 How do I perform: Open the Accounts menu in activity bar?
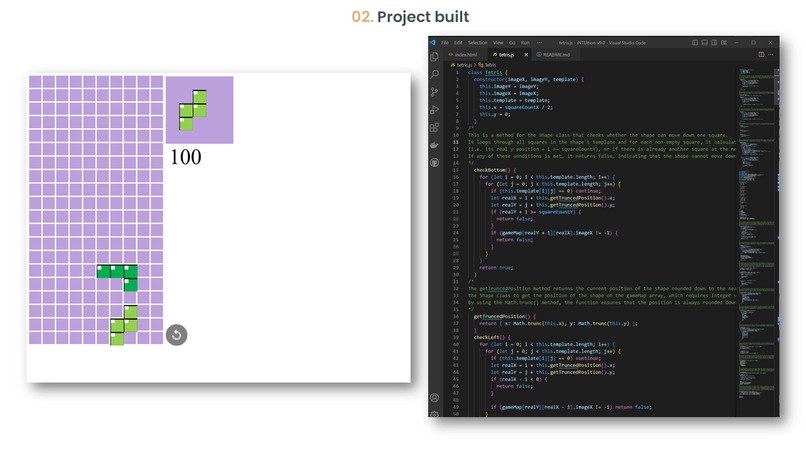coord(434,397)
